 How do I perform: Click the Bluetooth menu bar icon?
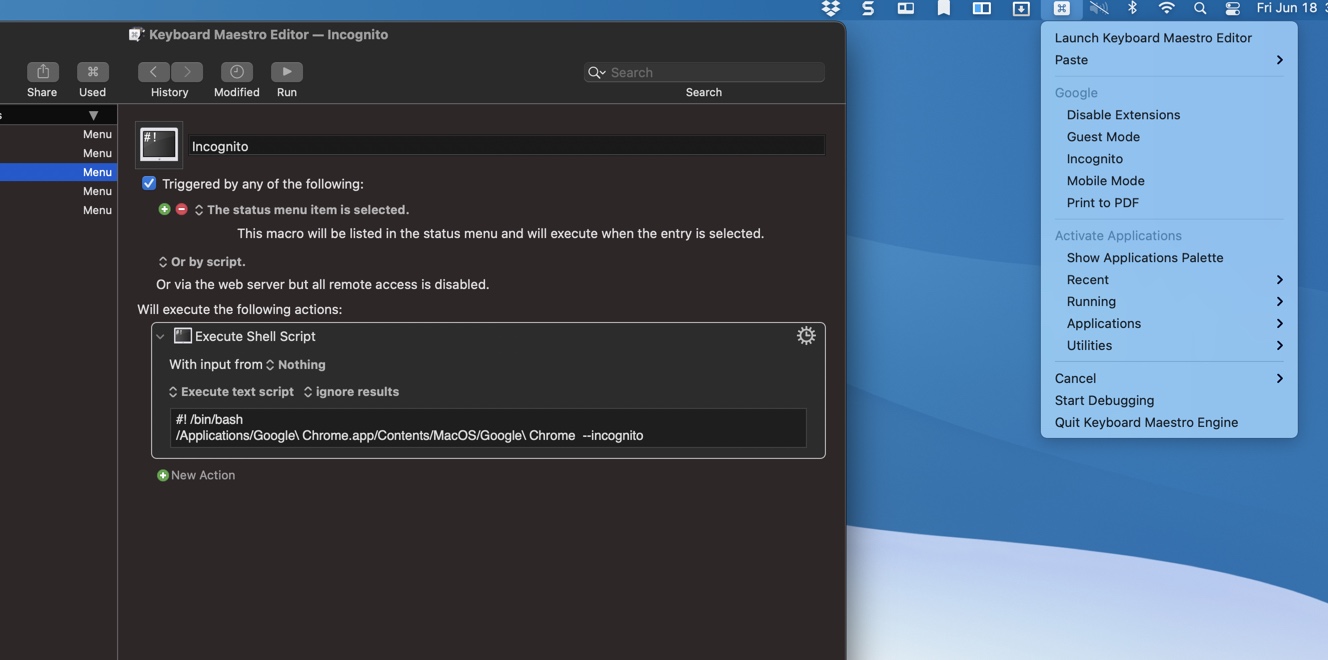(x=1132, y=8)
